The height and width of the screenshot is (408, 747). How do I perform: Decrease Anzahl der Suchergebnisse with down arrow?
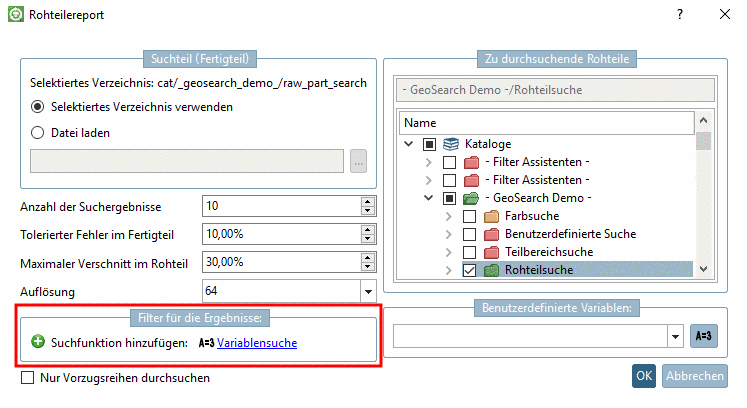pyautogui.click(x=367, y=211)
